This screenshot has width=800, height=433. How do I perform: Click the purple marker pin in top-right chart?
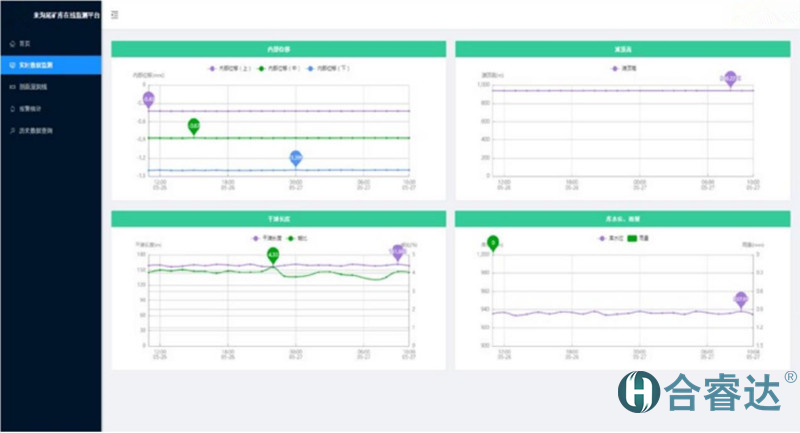click(x=731, y=79)
